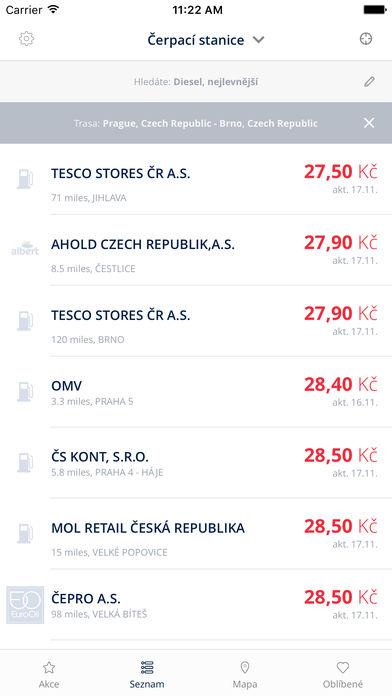Viewport: 392px width, 696px height.
Task: Dismiss the Prague–Brno route banner
Action: (x=369, y=123)
